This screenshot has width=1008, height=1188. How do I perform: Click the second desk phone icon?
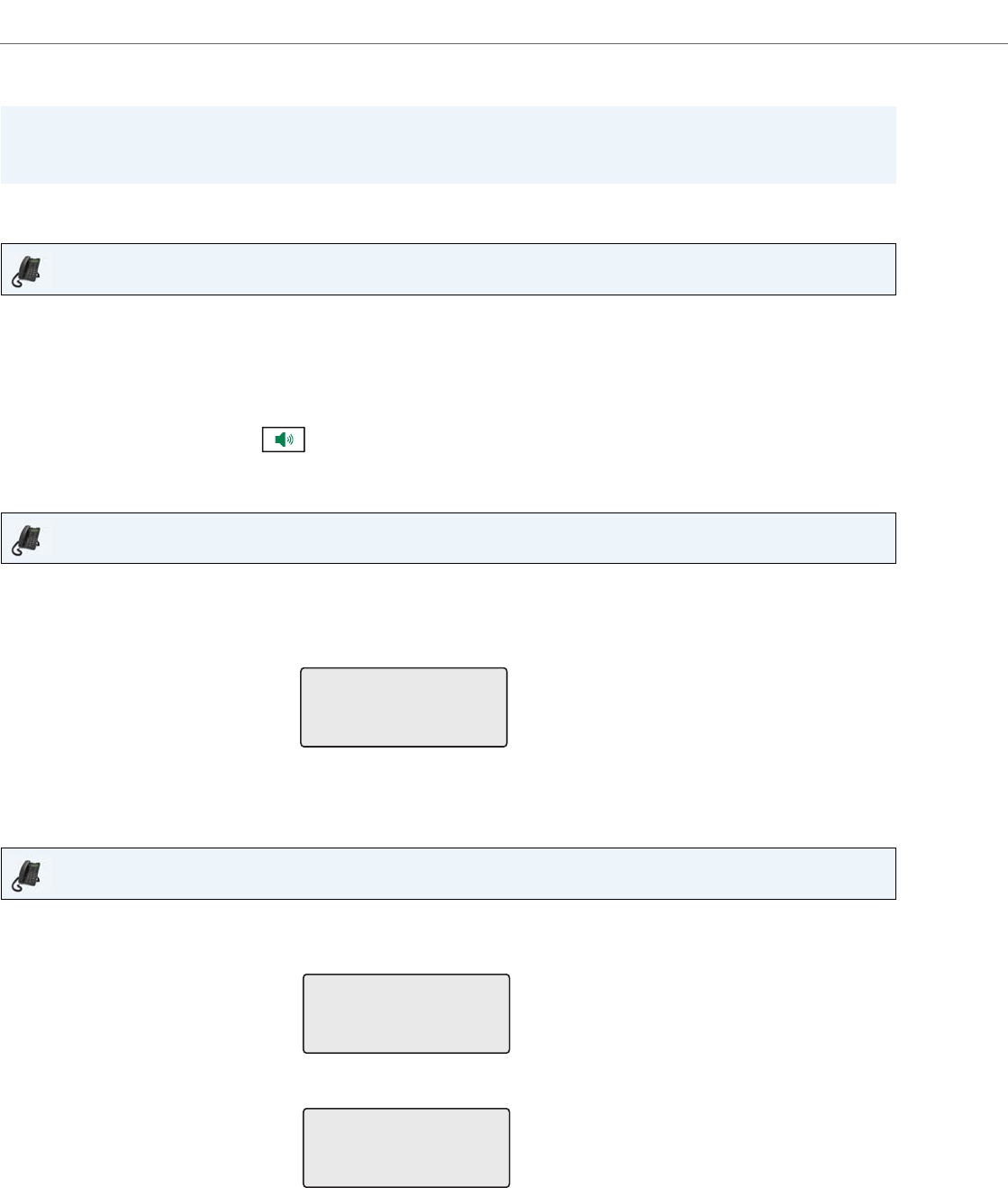tap(27, 539)
